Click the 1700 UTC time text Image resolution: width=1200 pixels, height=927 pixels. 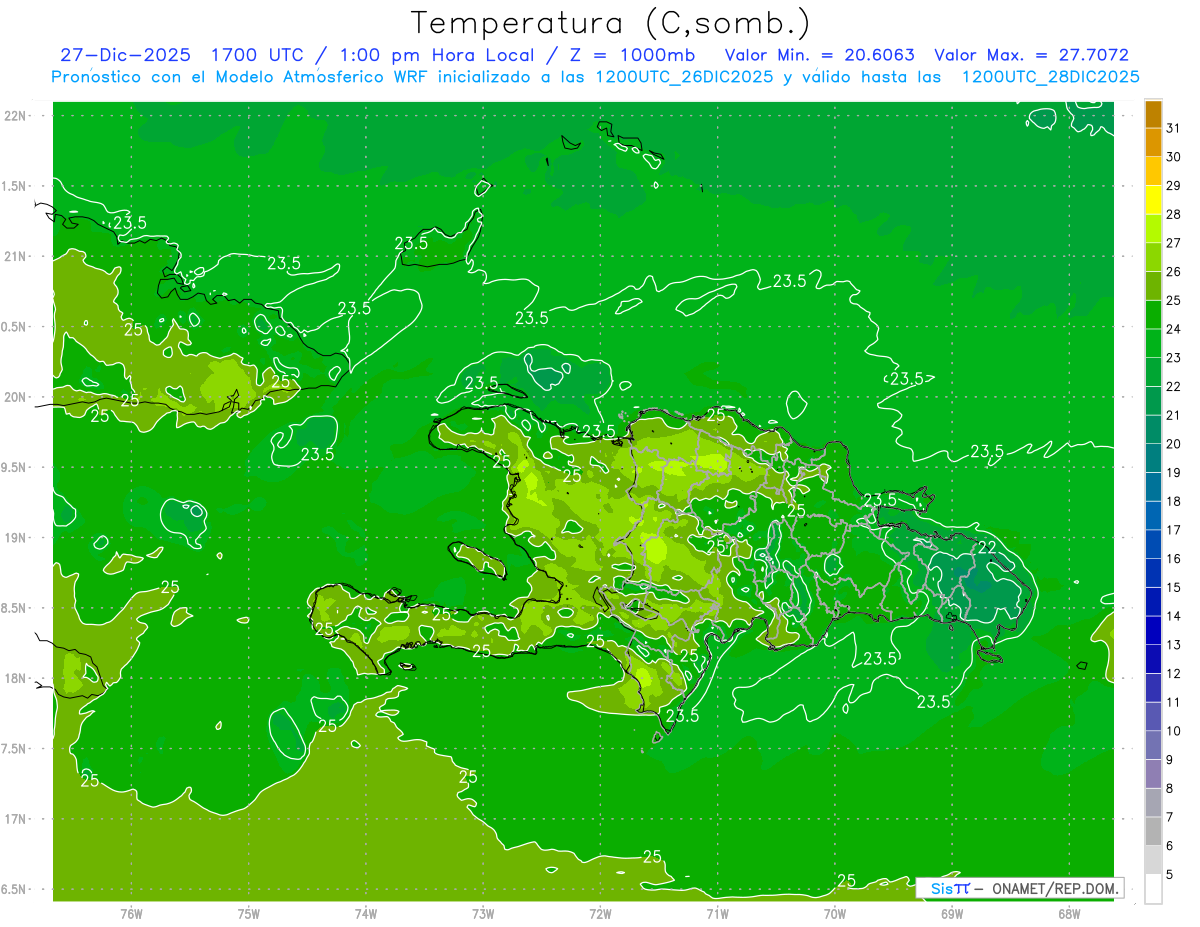tap(257, 55)
